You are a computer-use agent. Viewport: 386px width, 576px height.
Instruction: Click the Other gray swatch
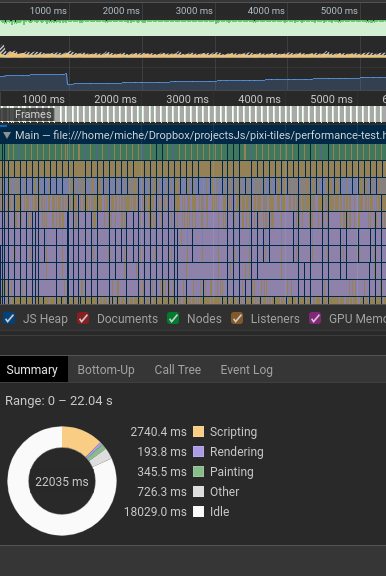199,492
